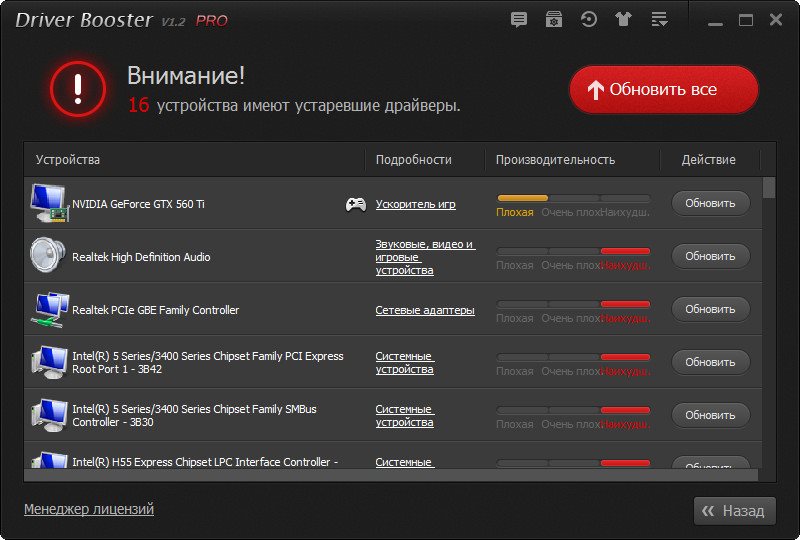
Task: Click the gamepad icon beside Ускоритель игр
Action: click(x=356, y=204)
